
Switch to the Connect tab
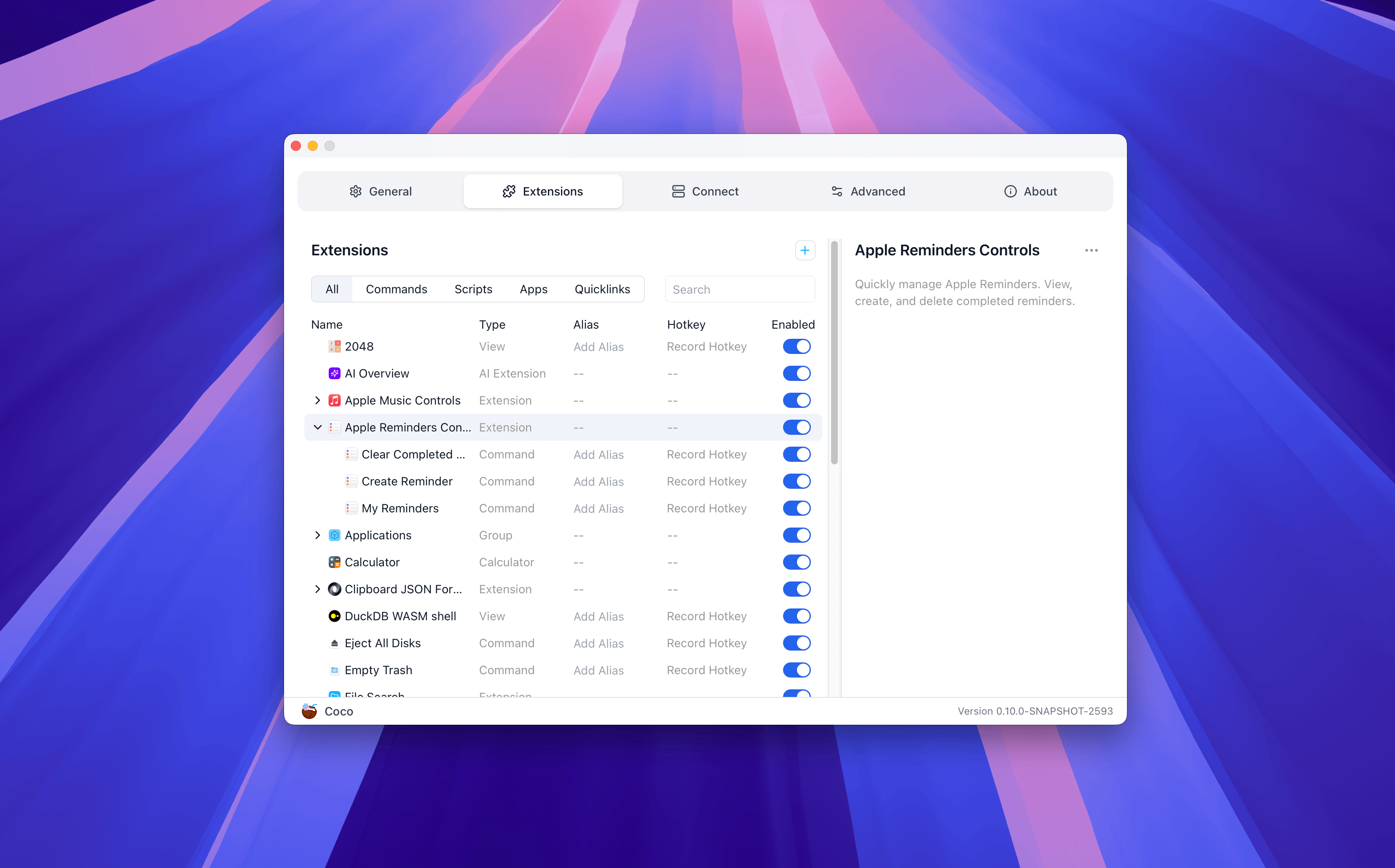click(x=705, y=191)
